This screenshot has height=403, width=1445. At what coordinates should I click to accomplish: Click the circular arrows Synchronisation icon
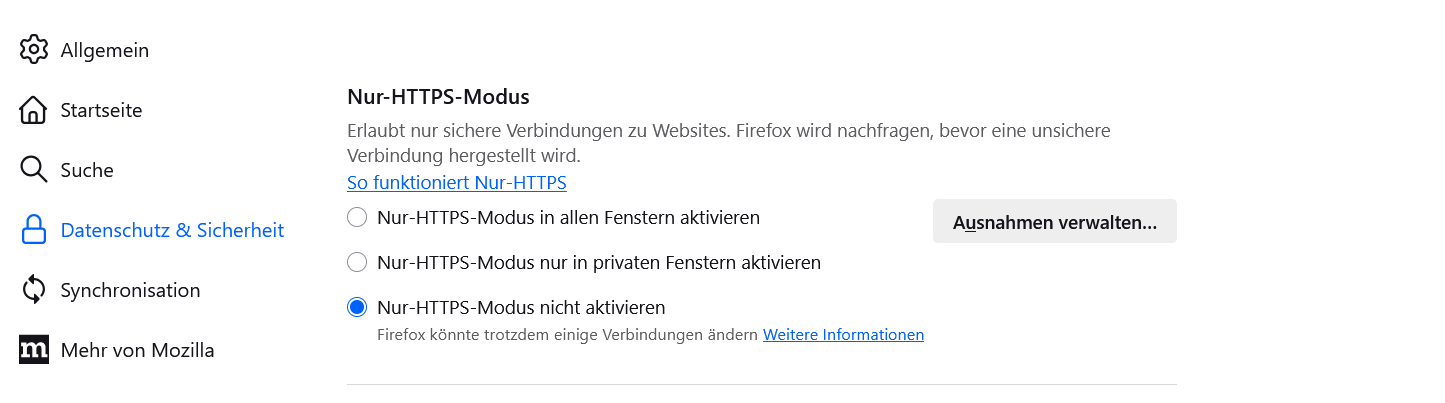click(34, 290)
